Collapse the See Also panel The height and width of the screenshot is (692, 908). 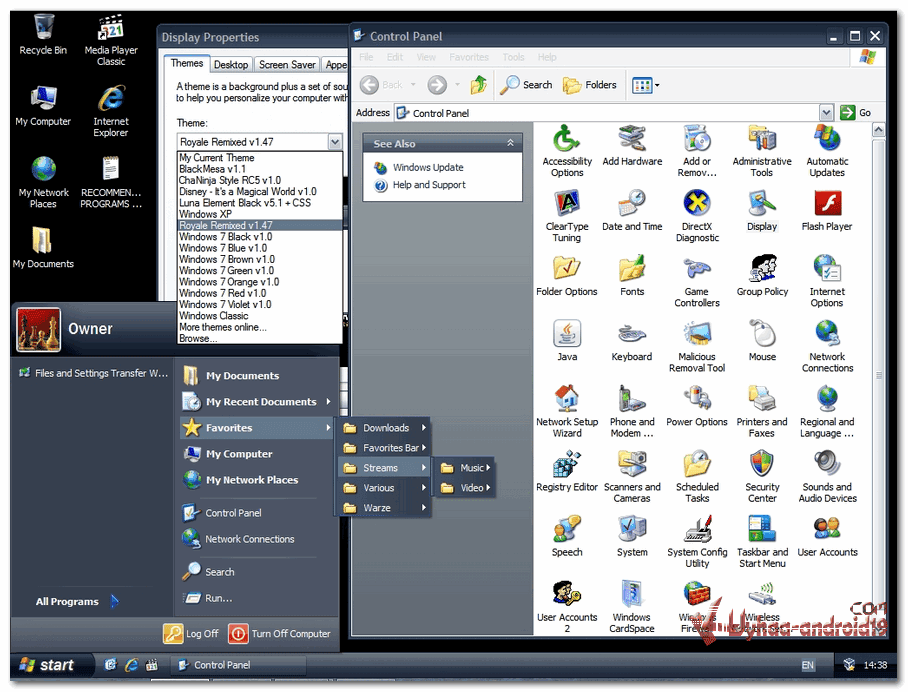(510, 143)
